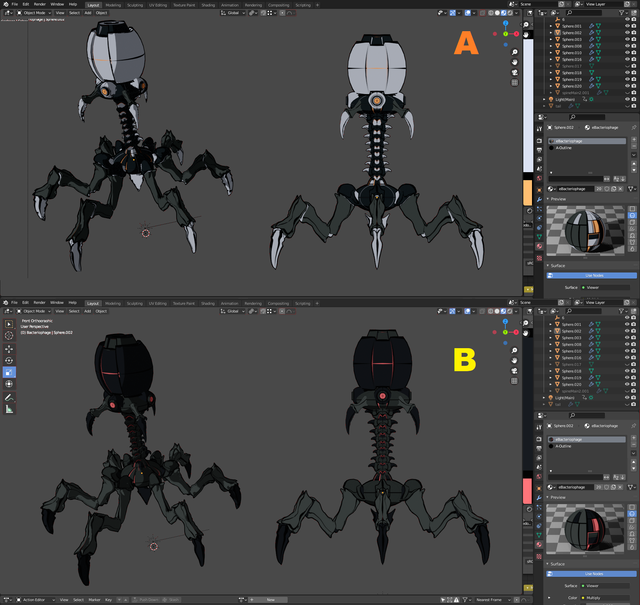Hide Sphere.003 via eye icon in panel B outliner
Screen dimensions: 640x605
coord(627,338)
